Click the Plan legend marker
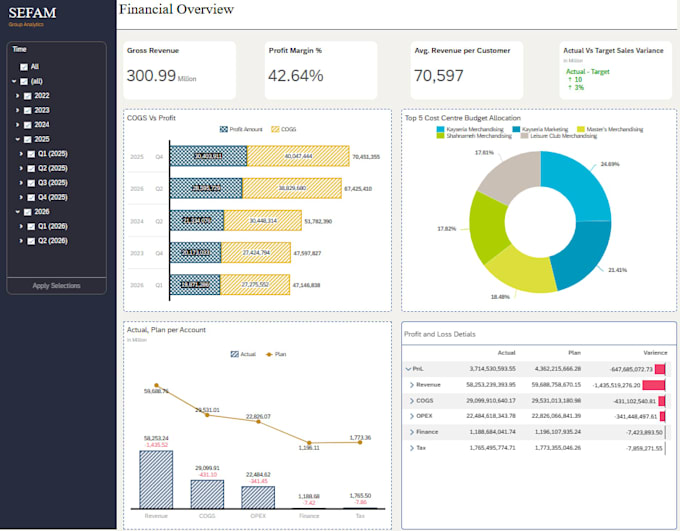Image resolution: width=680 pixels, height=531 pixels. point(269,354)
